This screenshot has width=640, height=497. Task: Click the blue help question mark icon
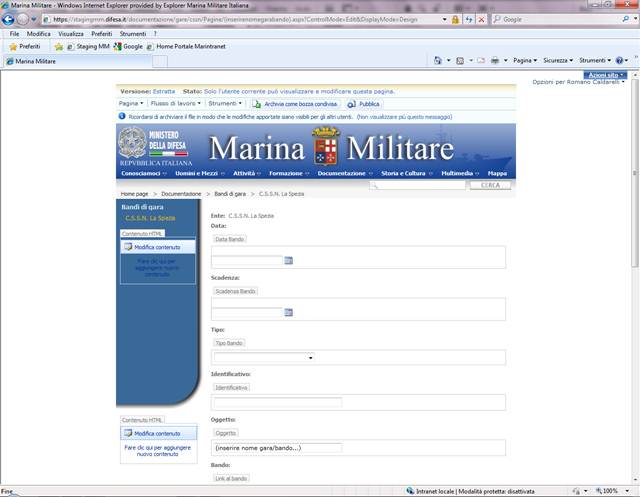(620, 60)
